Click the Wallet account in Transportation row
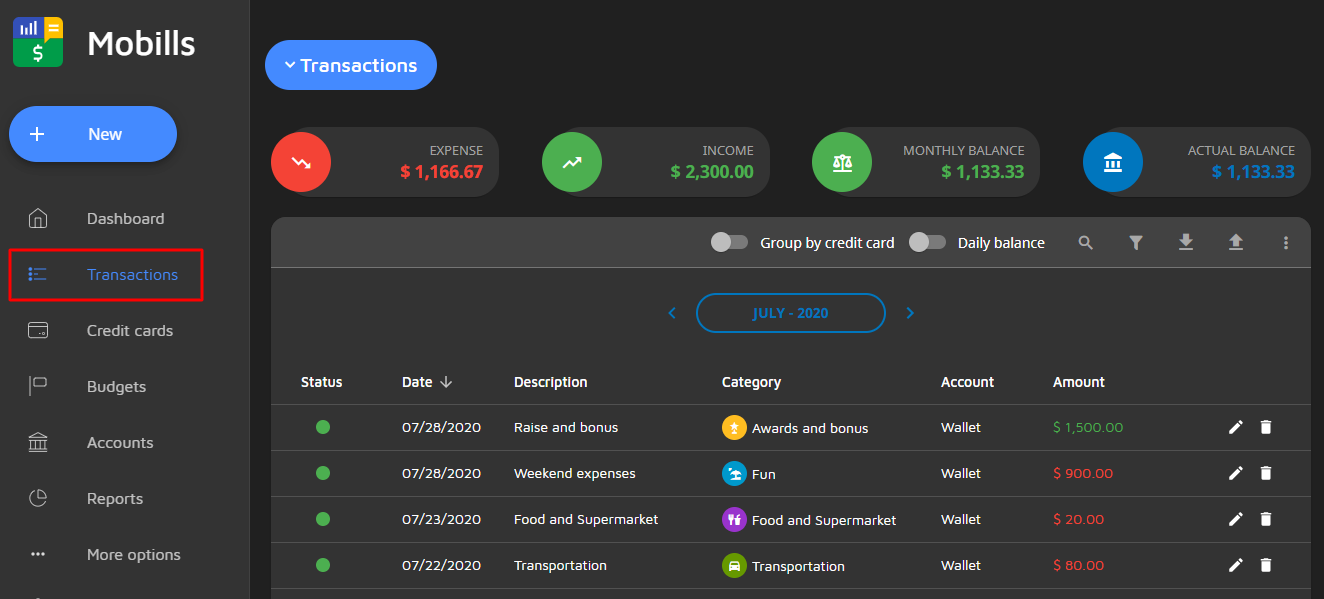 pos(961,565)
